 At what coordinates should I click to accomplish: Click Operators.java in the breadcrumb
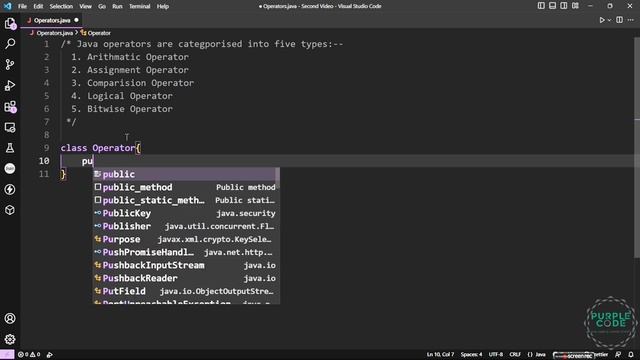55,33
